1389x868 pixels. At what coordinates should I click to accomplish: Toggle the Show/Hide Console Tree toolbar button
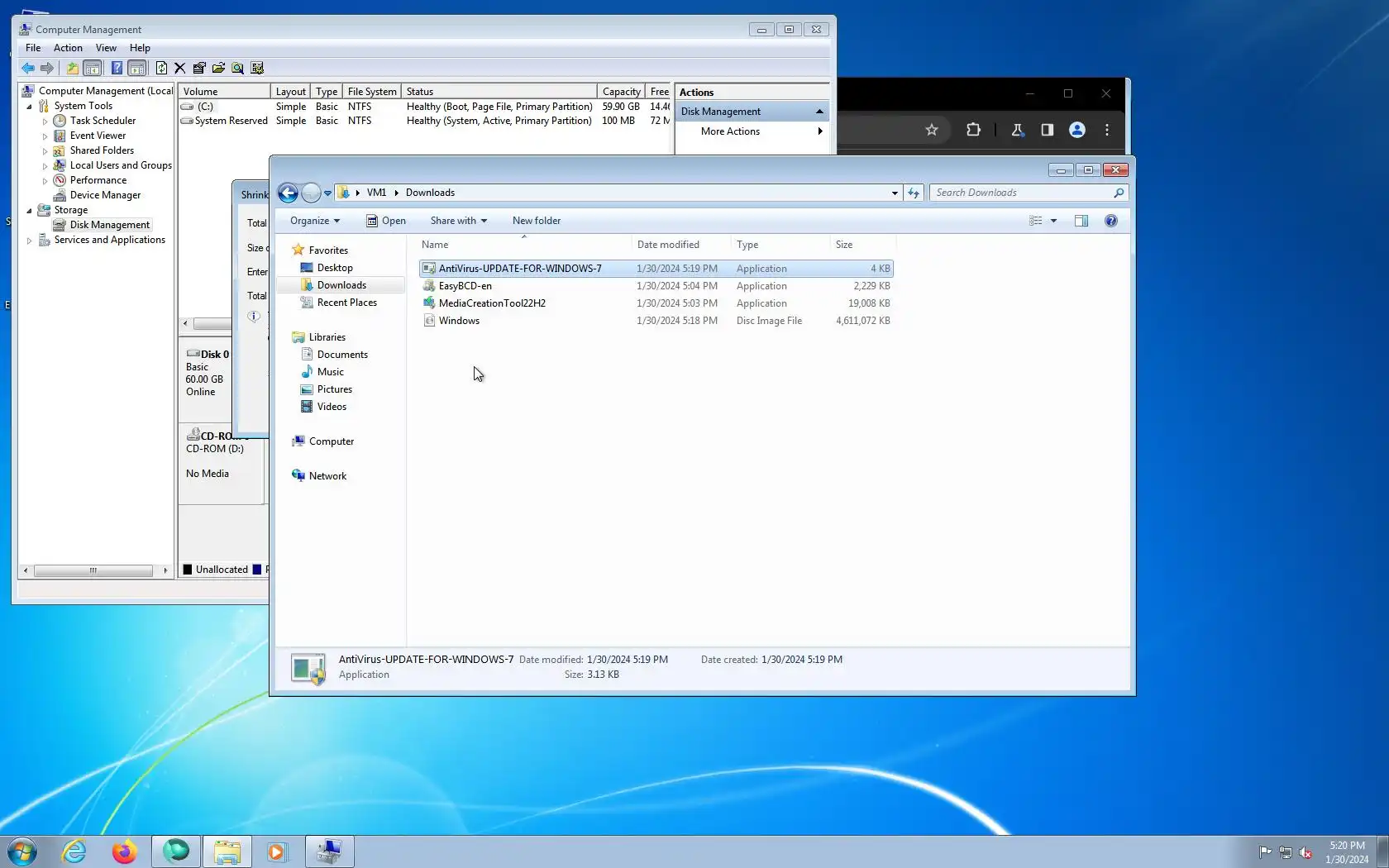tap(93, 68)
